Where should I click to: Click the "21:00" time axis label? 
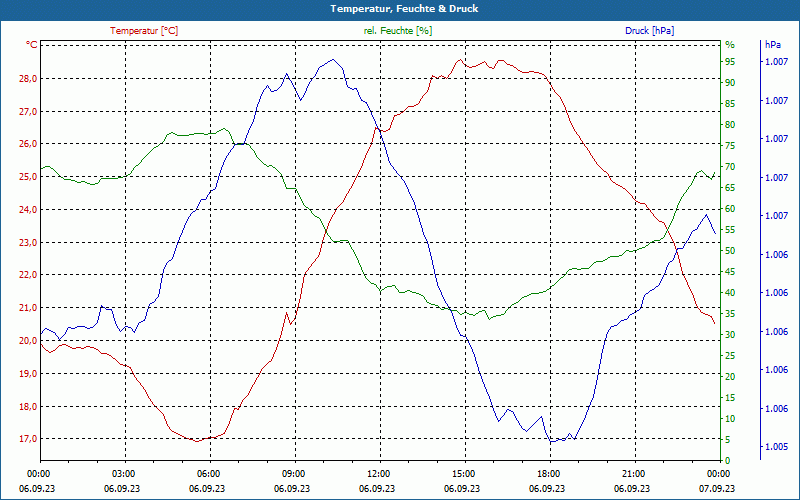[632, 474]
